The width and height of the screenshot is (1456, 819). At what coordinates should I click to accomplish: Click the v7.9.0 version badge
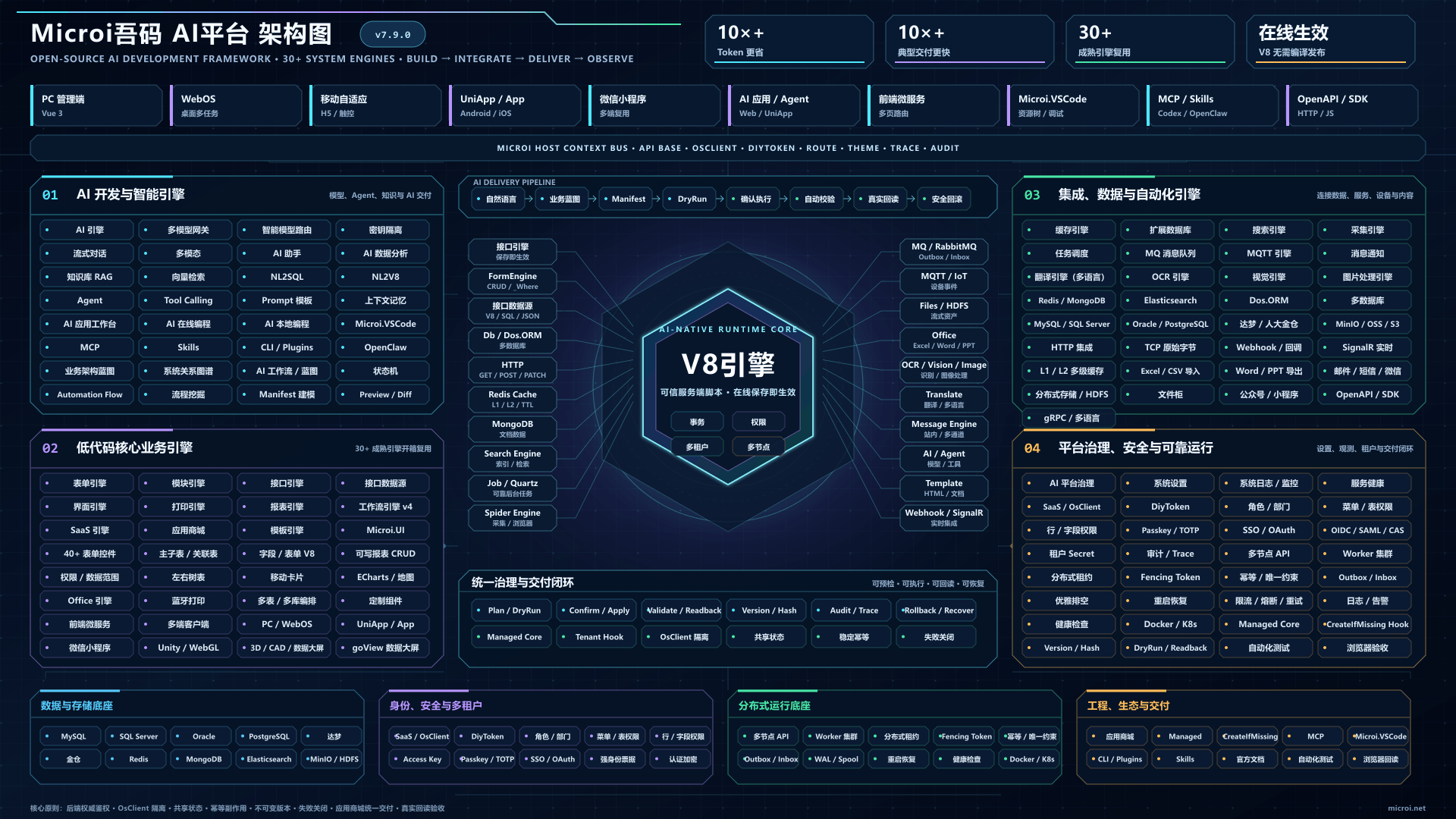point(393,35)
